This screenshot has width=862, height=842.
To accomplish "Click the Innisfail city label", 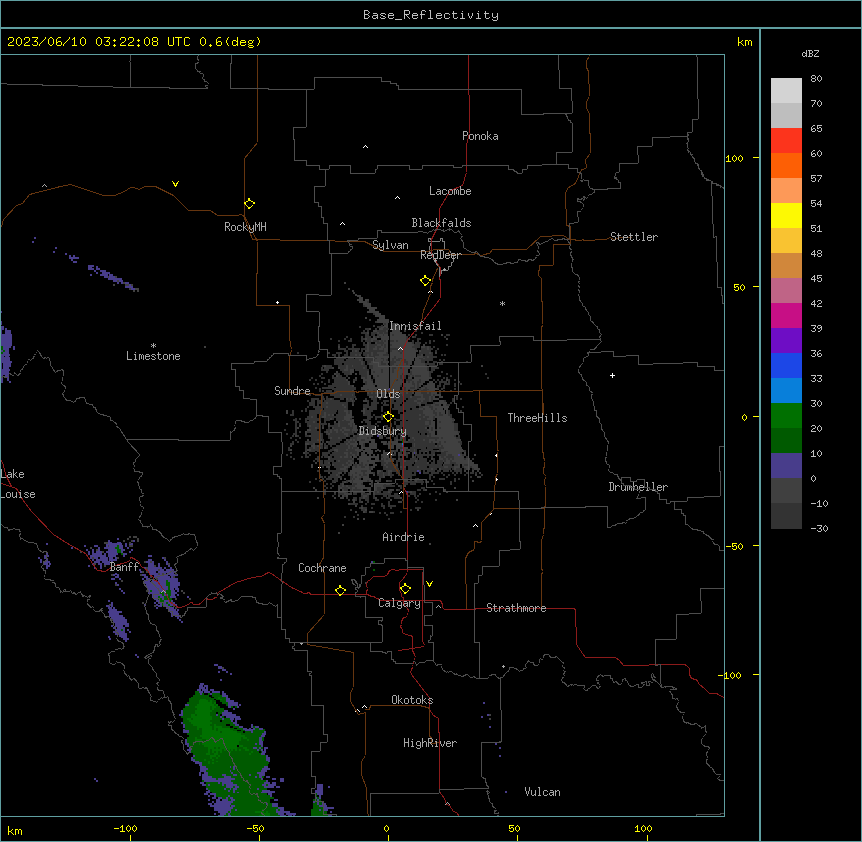I will pyautogui.click(x=415, y=326).
